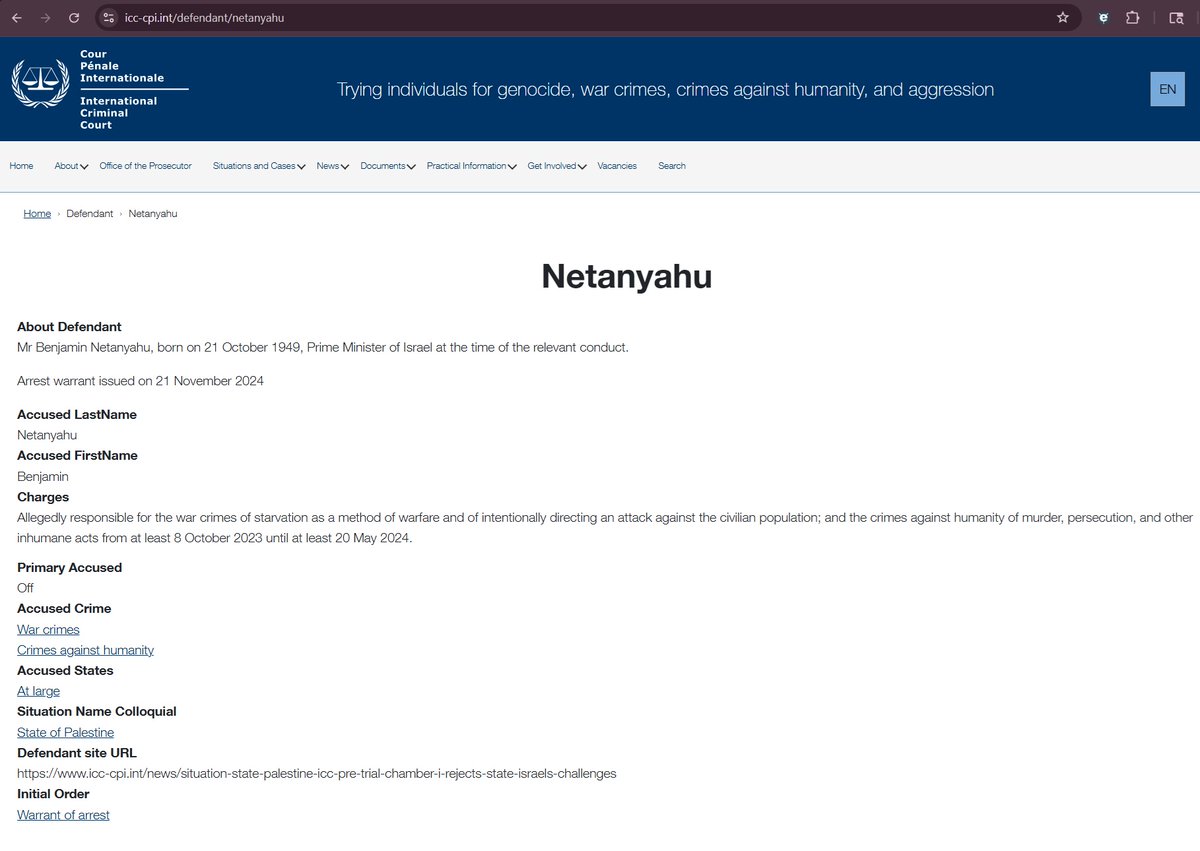The height and width of the screenshot is (851, 1200).
Task: Open Office of the Prosecutor menu item
Action: point(145,166)
